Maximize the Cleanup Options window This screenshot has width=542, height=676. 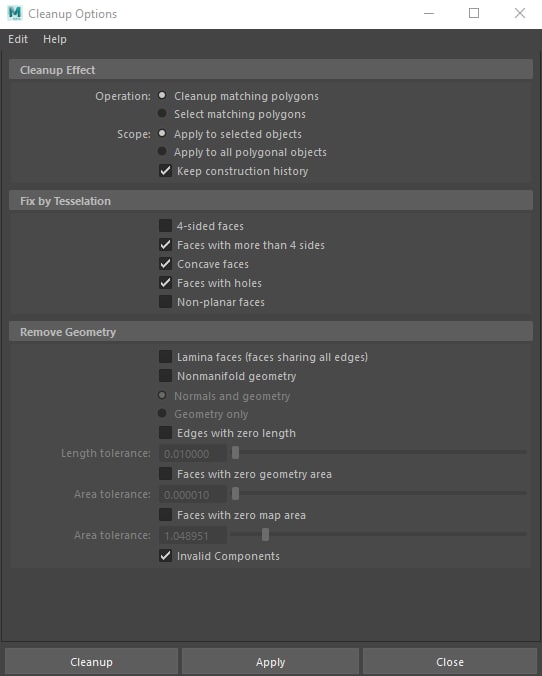tap(474, 13)
